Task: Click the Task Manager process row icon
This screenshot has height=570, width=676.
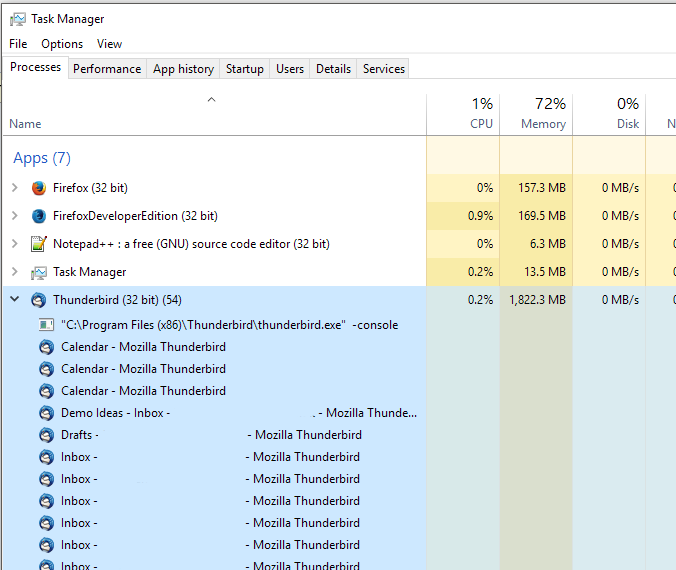Action: pyautogui.click(x=39, y=272)
